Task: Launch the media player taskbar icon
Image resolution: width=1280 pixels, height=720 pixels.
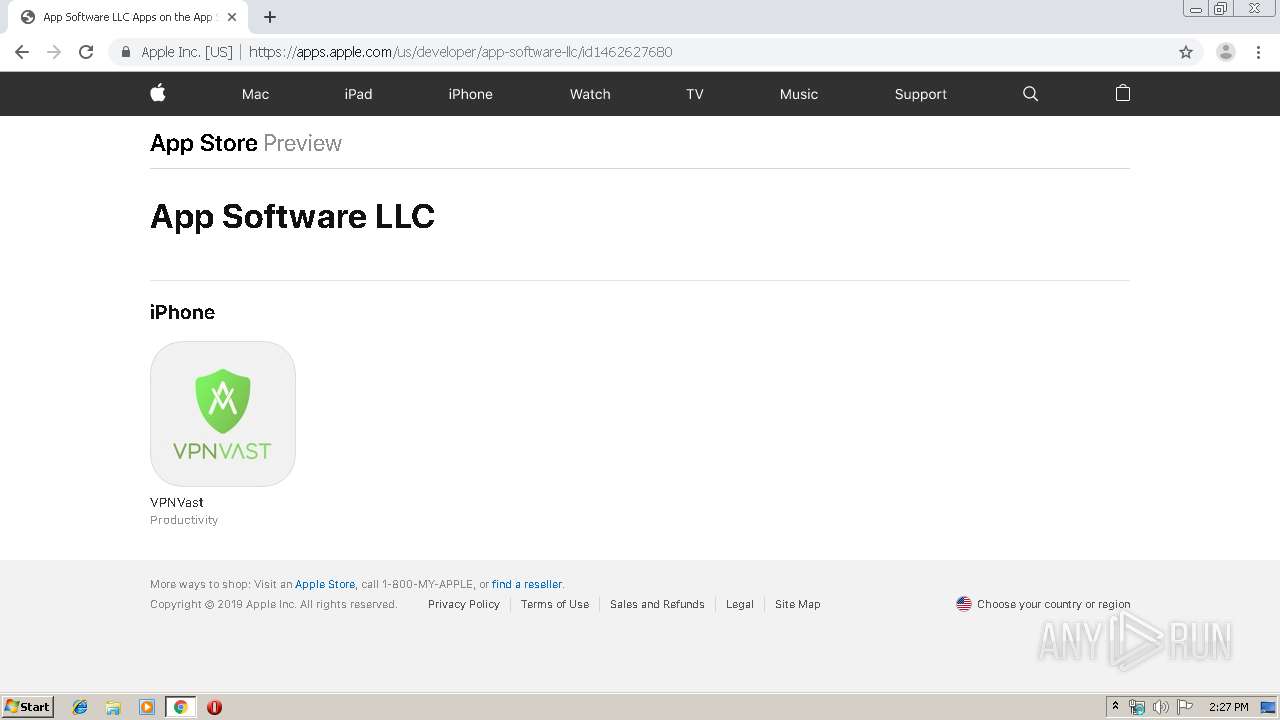Action: [147, 707]
